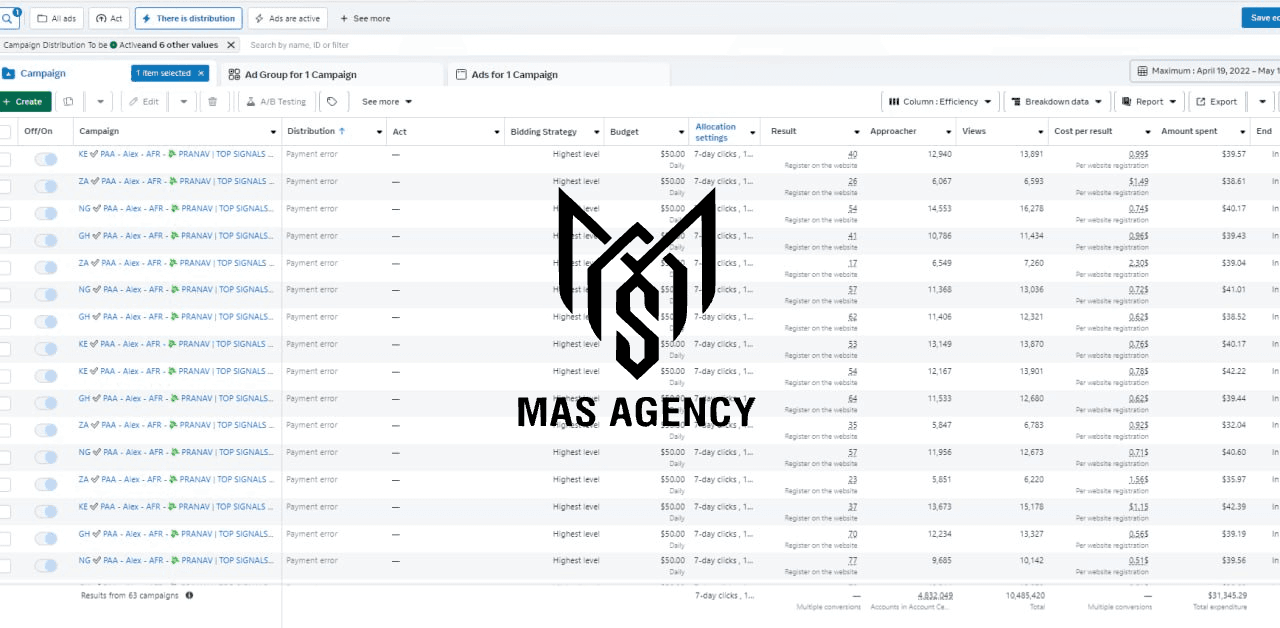Click the duplicate campaign icon

point(68,101)
